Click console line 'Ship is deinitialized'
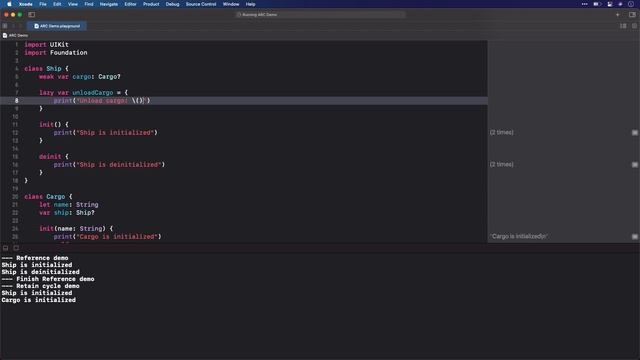Image resolution: width=640 pixels, height=360 pixels. tap(40, 272)
